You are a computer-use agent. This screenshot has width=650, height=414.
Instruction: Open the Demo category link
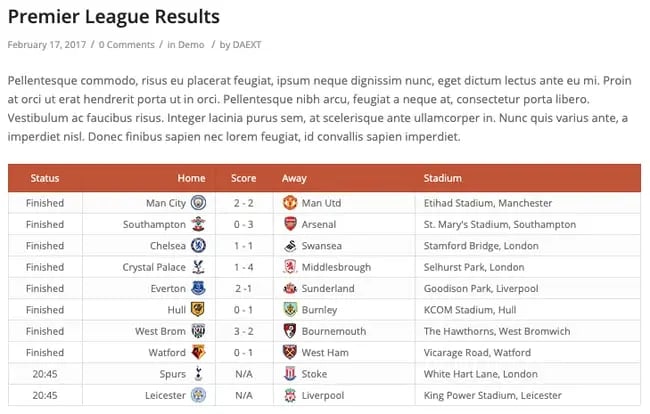pyautogui.click(x=192, y=45)
